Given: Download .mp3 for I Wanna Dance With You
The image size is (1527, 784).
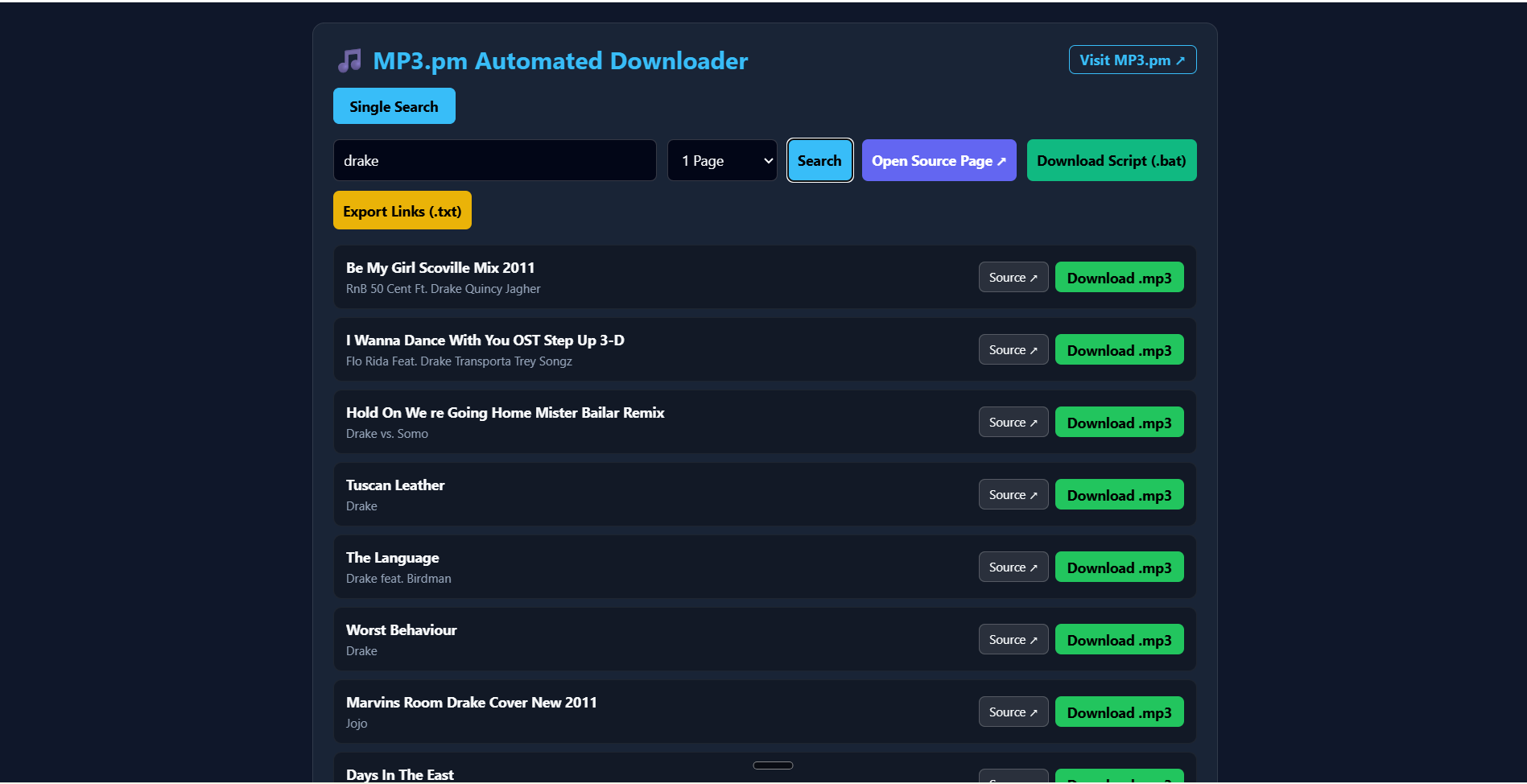Looking at the screenshot, I should [x=1119, y=349].
